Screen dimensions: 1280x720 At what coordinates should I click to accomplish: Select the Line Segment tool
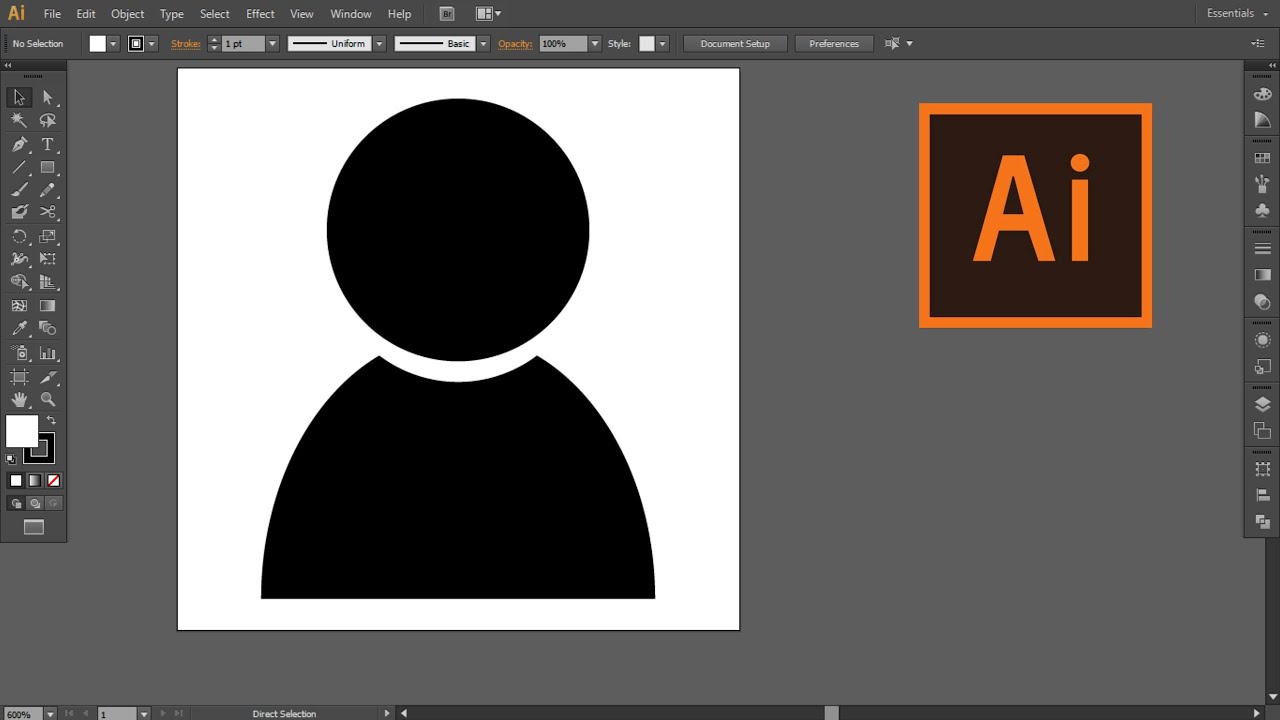tap(19, 167)
